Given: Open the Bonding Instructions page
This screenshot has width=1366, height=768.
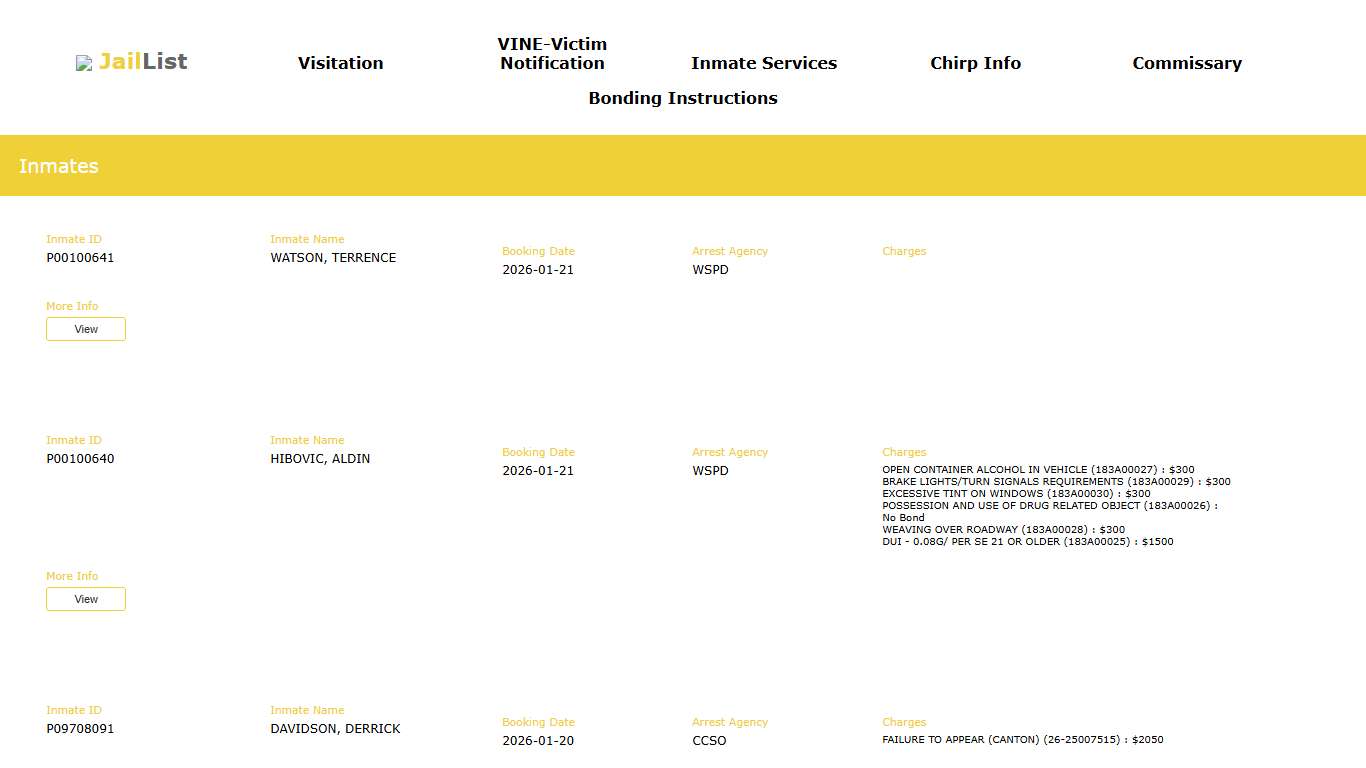Looking at the screenshot, I should tap(683, 98).
